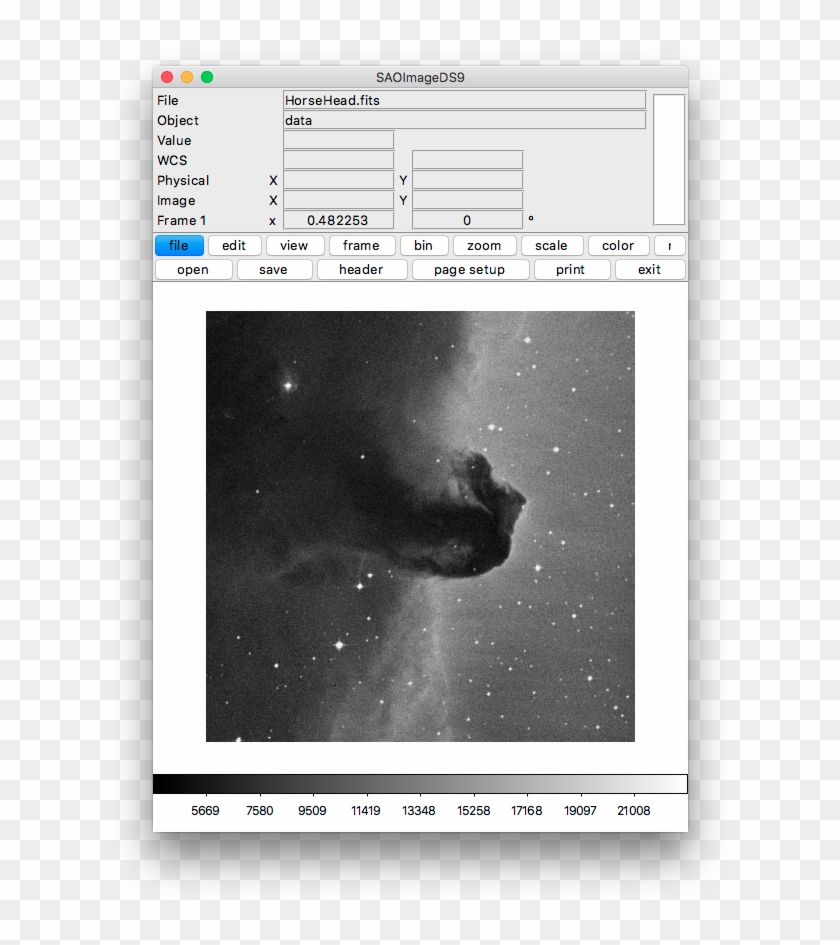
Task: Open the bin menu
Action: (423, 245)
